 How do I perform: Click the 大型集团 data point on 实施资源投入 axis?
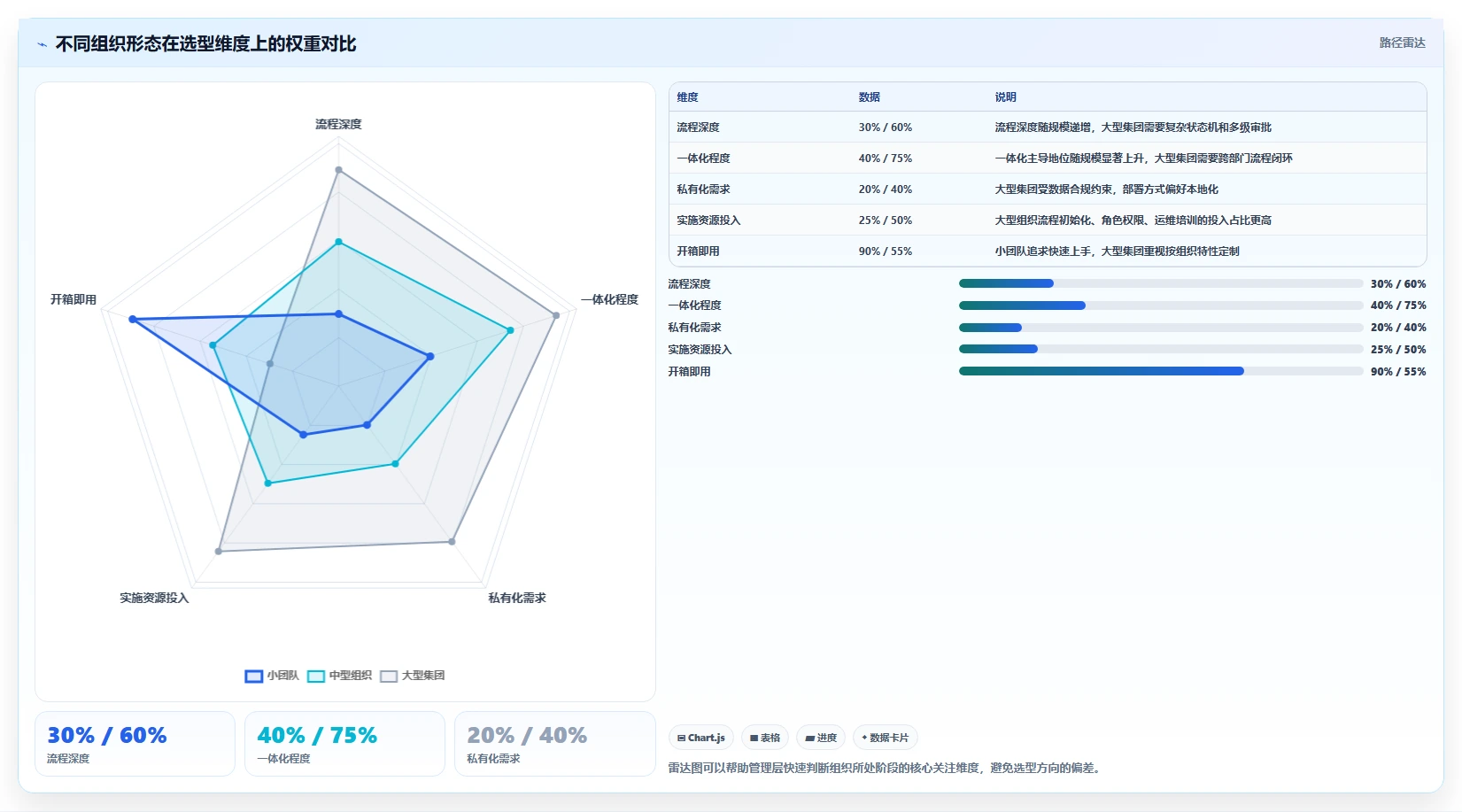pyautogui.click(x=219, y=552)
